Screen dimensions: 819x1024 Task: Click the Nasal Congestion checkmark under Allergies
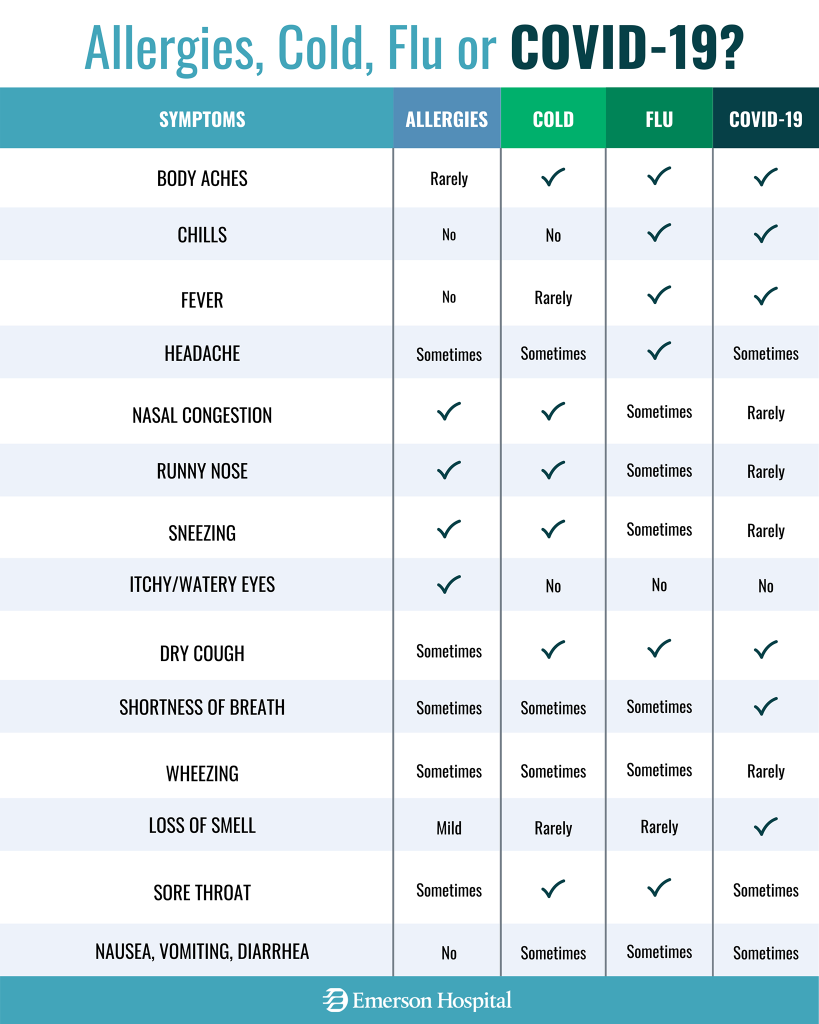(449, 411)
